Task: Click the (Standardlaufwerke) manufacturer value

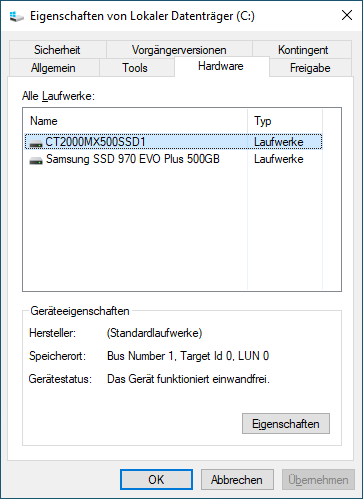Action: coord(154,333)
